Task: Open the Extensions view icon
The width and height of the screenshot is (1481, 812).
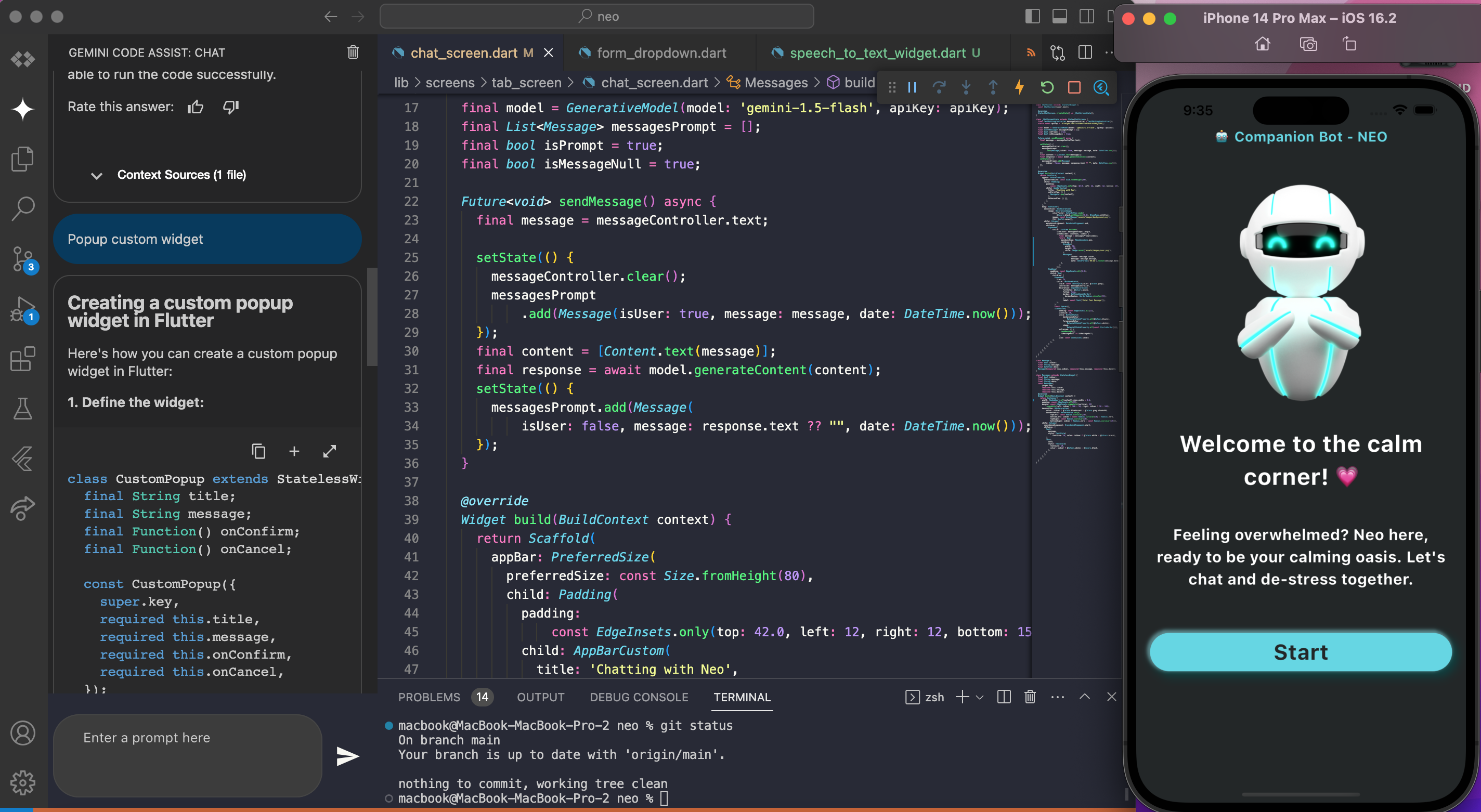Action: coord(23,359)
